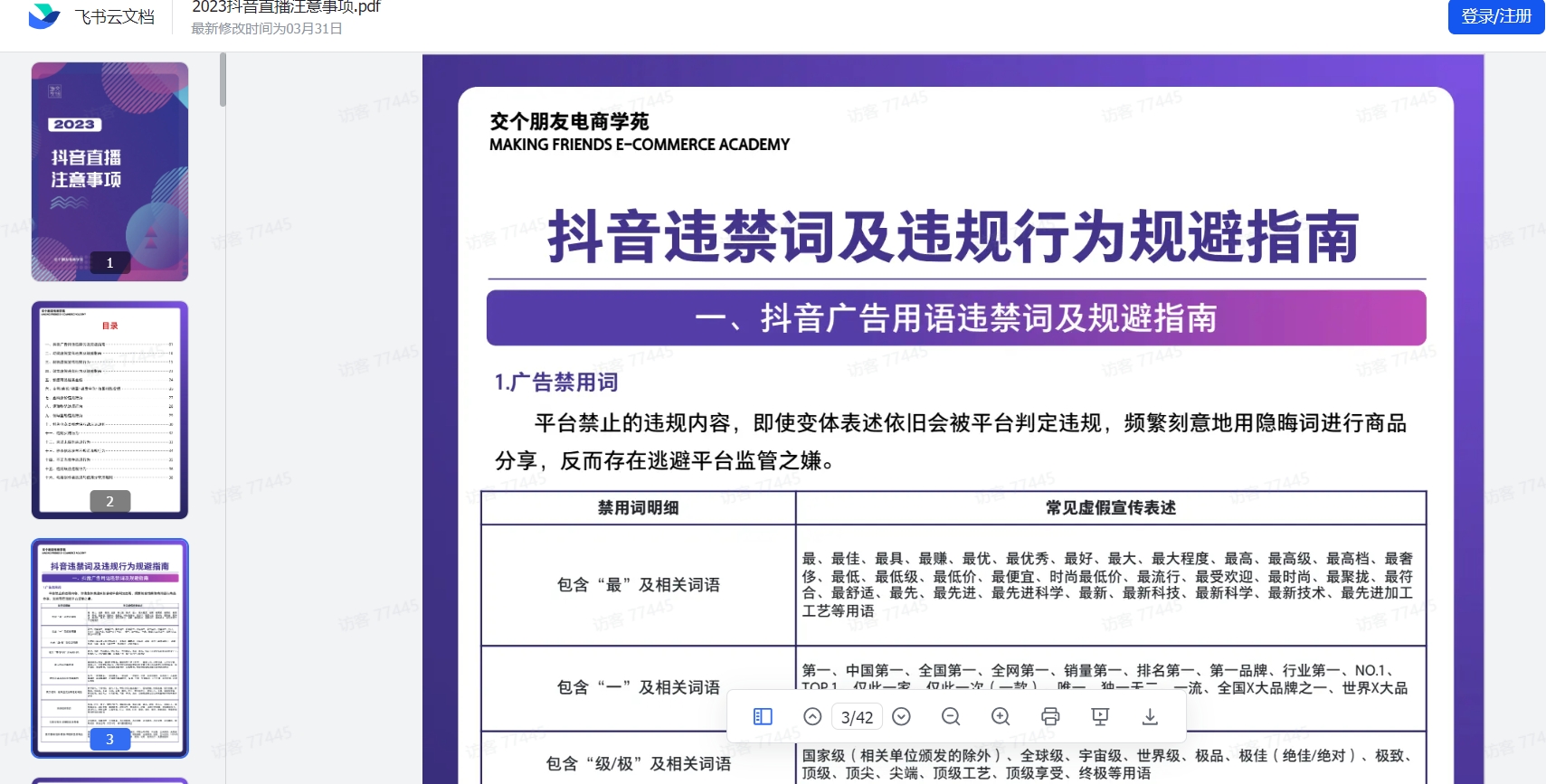This screenshot has height=784, width=1546.
Task: Go to the next page
Action: 901,716
